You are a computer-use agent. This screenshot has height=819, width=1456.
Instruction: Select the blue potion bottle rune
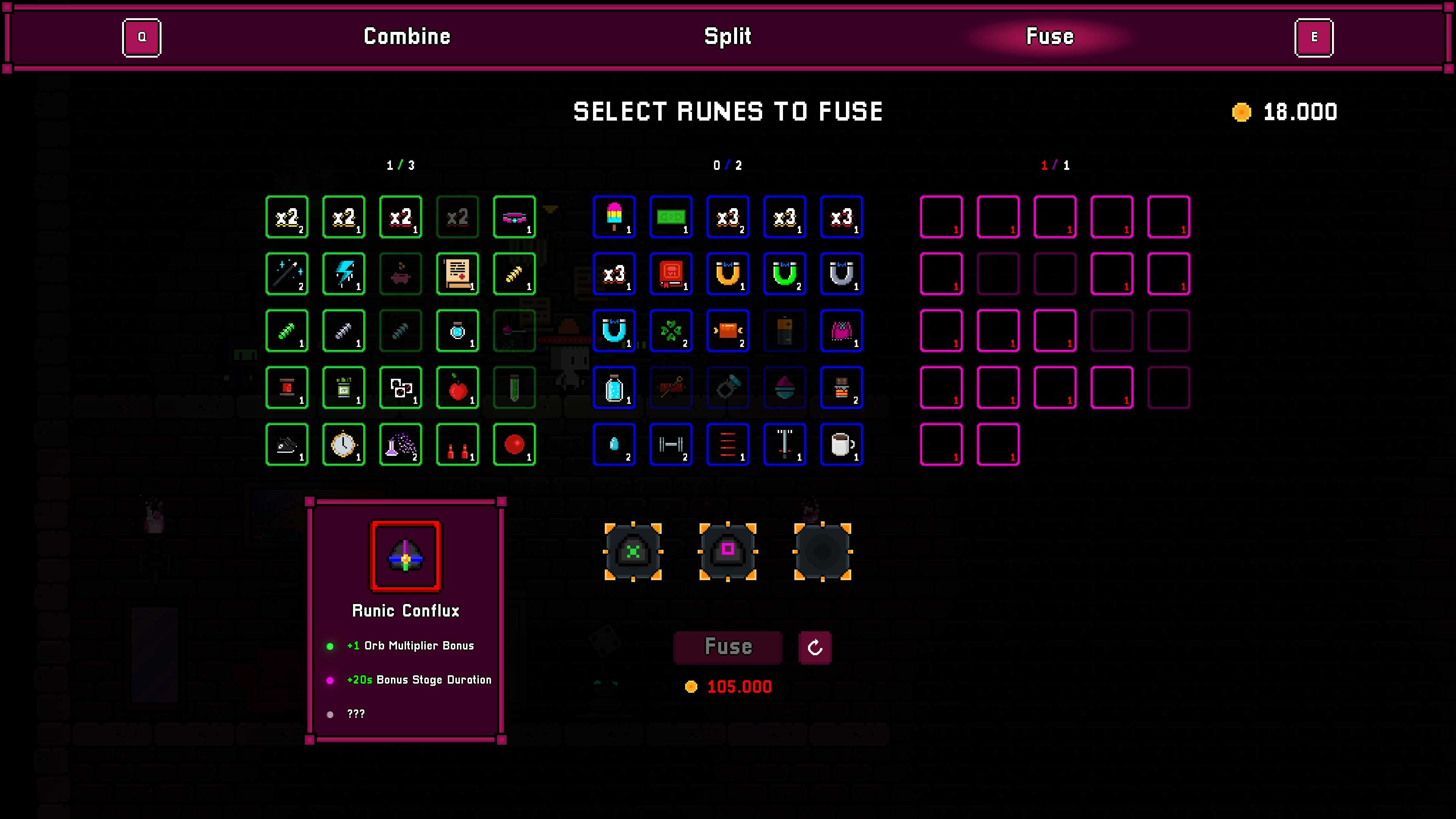click(614, 388)
